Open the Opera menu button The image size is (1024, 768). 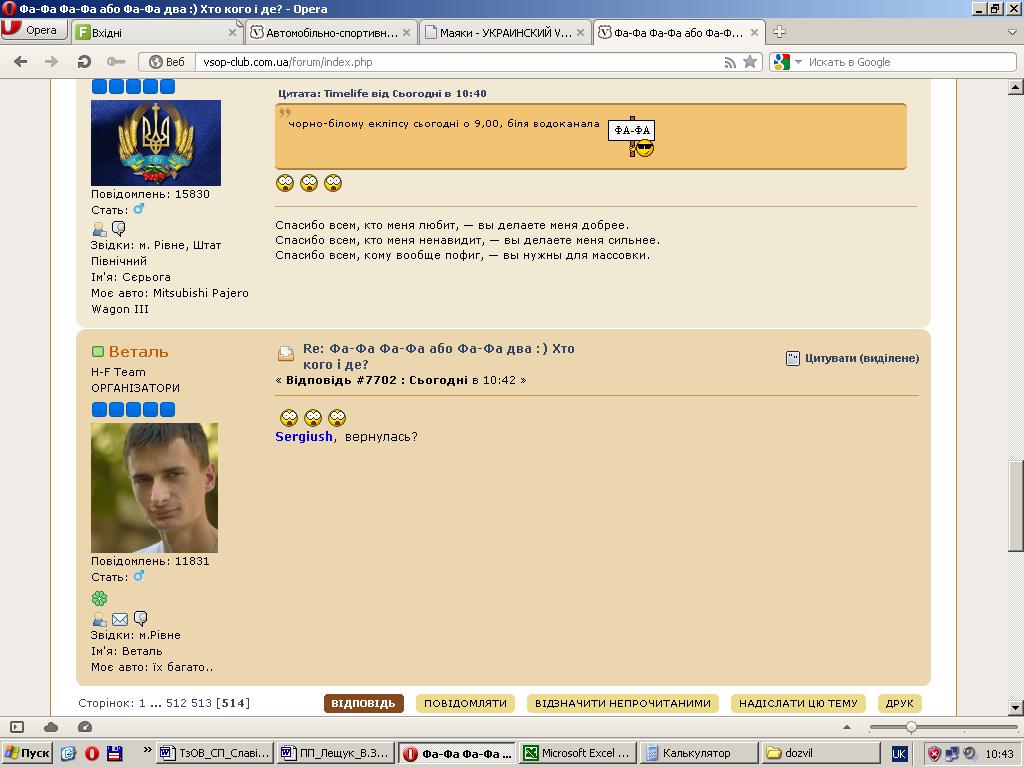30,31
